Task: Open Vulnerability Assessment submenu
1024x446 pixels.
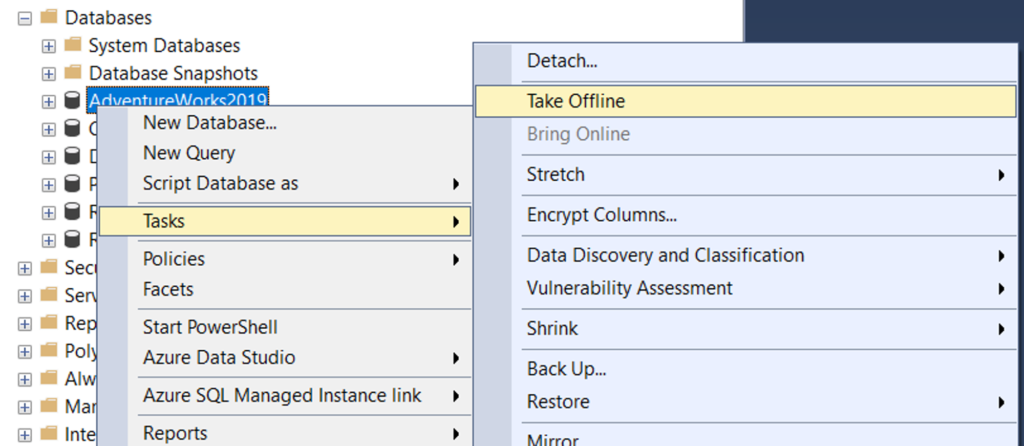Action: (745, 288)
